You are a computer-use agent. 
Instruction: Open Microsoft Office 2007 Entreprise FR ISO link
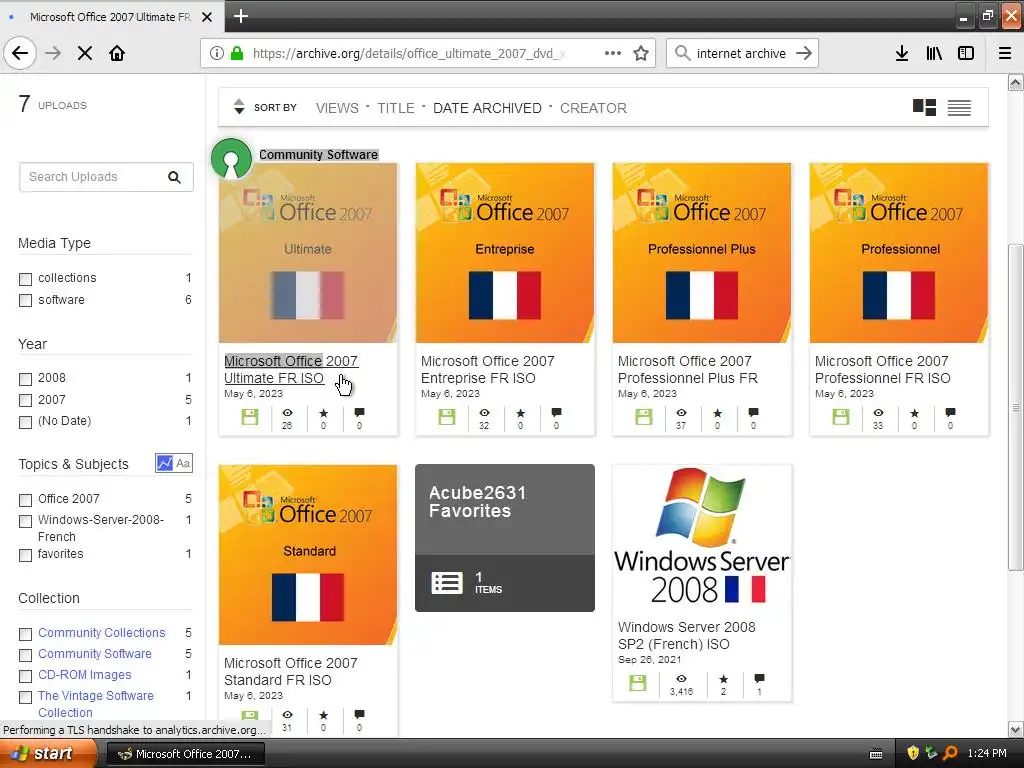(x=487, y=370)
